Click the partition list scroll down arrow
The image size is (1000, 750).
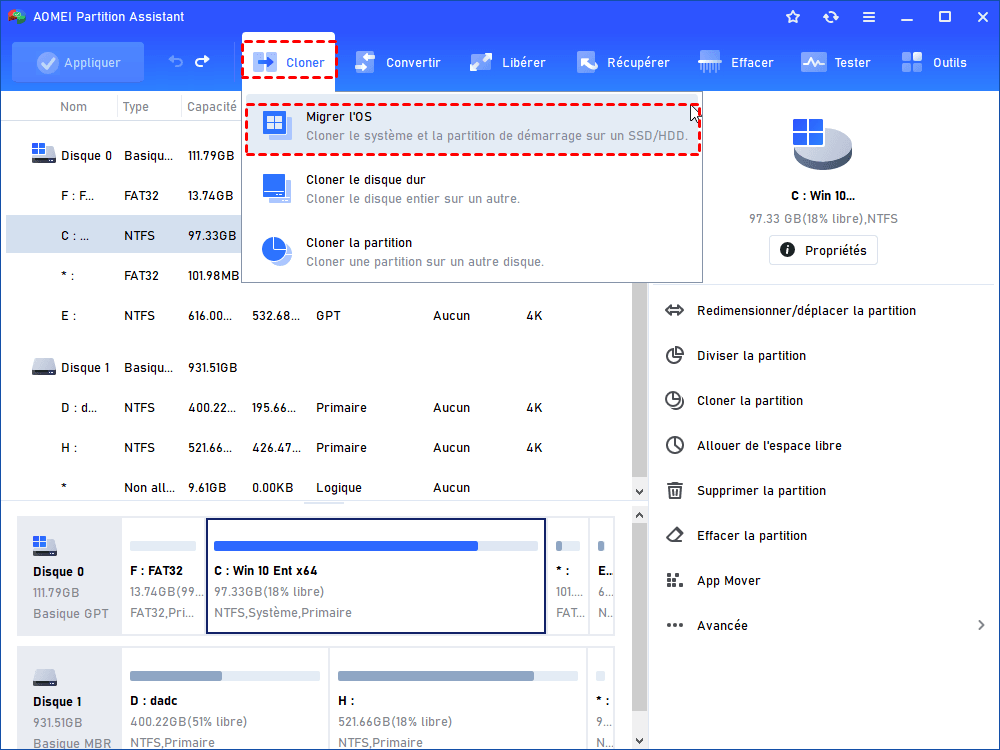tap(639, 492)
